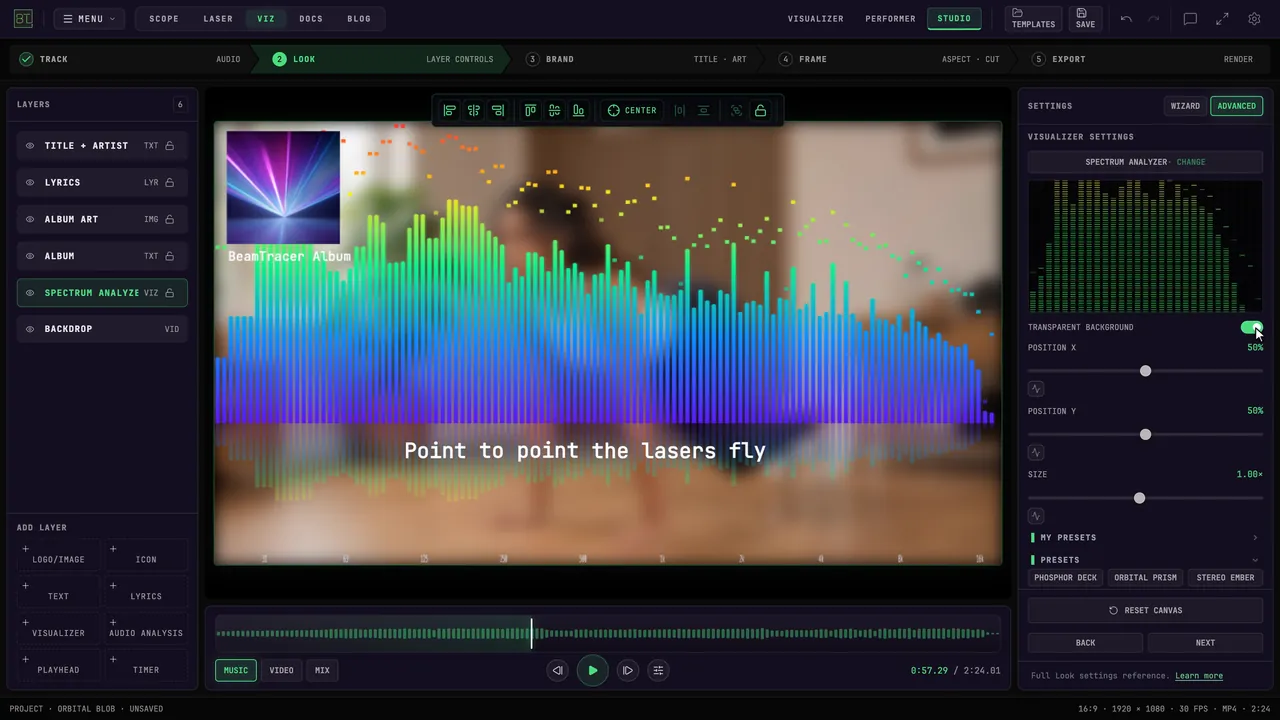The width and height of the screenshot is (1280, 720).
Task: Open settings gear in top bar
Action: click(1254, 19)
